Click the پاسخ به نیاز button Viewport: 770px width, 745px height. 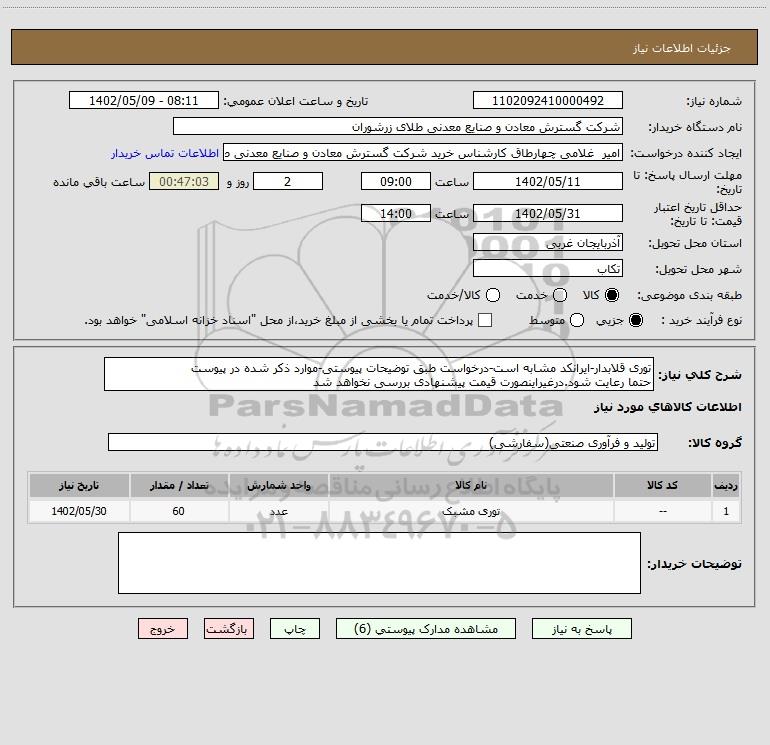[581, 629]
